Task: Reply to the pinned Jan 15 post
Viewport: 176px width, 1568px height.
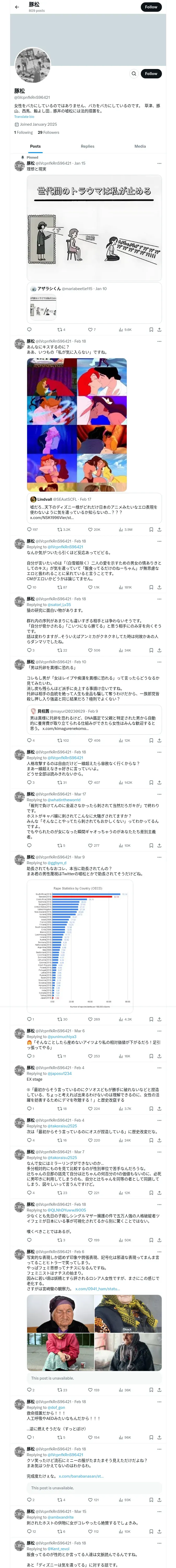Action: point(29,329)
